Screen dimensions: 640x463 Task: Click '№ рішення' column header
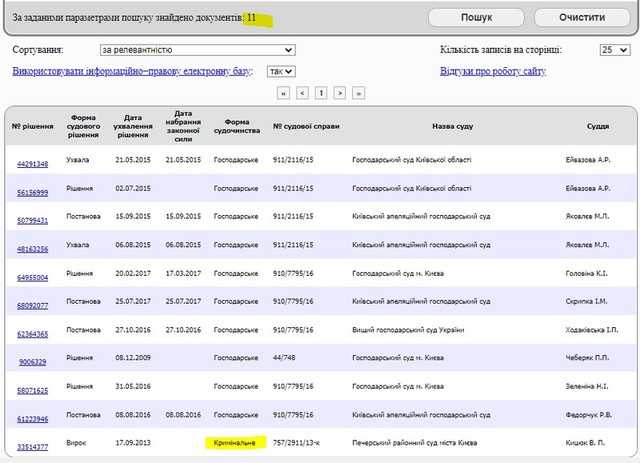point(33,126)
